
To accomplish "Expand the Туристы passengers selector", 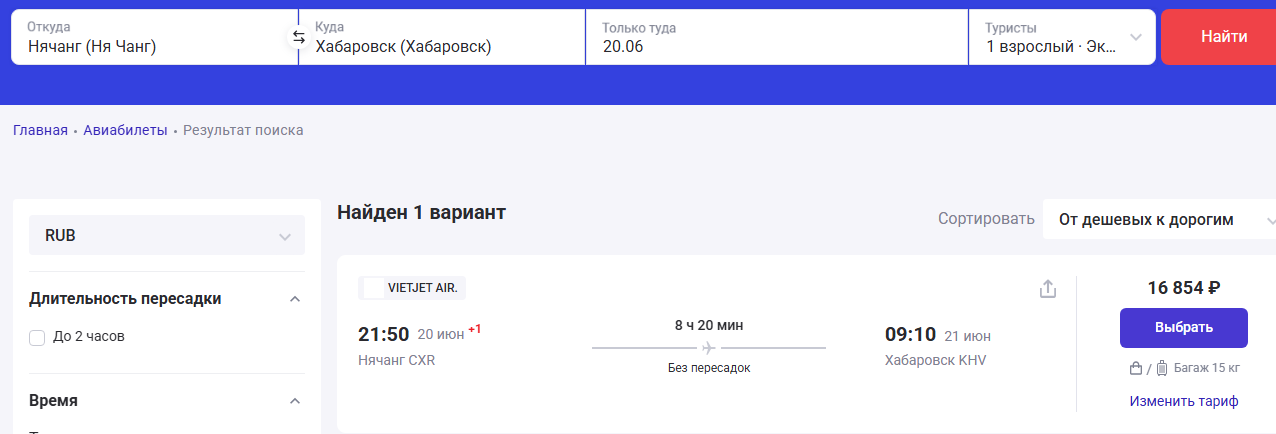I will pyautogui.click(x=1062, y=37).
